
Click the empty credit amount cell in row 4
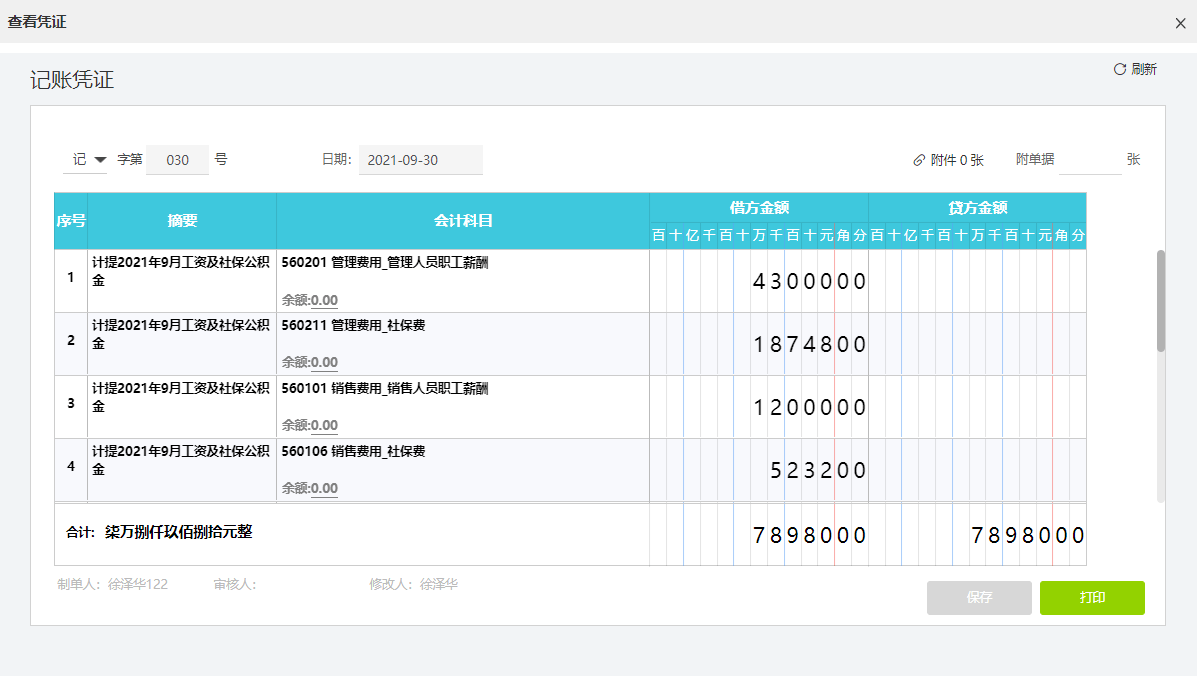(976, 470)
